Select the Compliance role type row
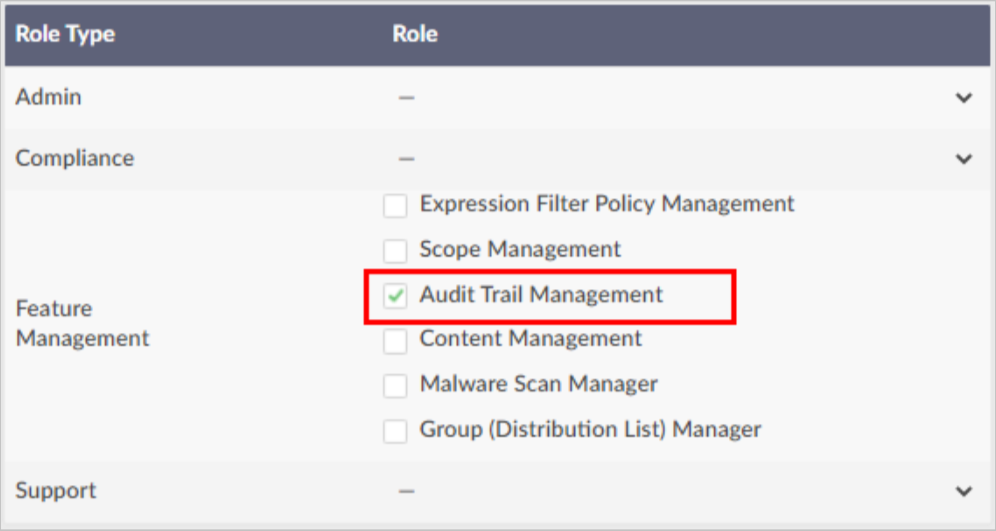996x531 pixels. click(x=497, y=159)
